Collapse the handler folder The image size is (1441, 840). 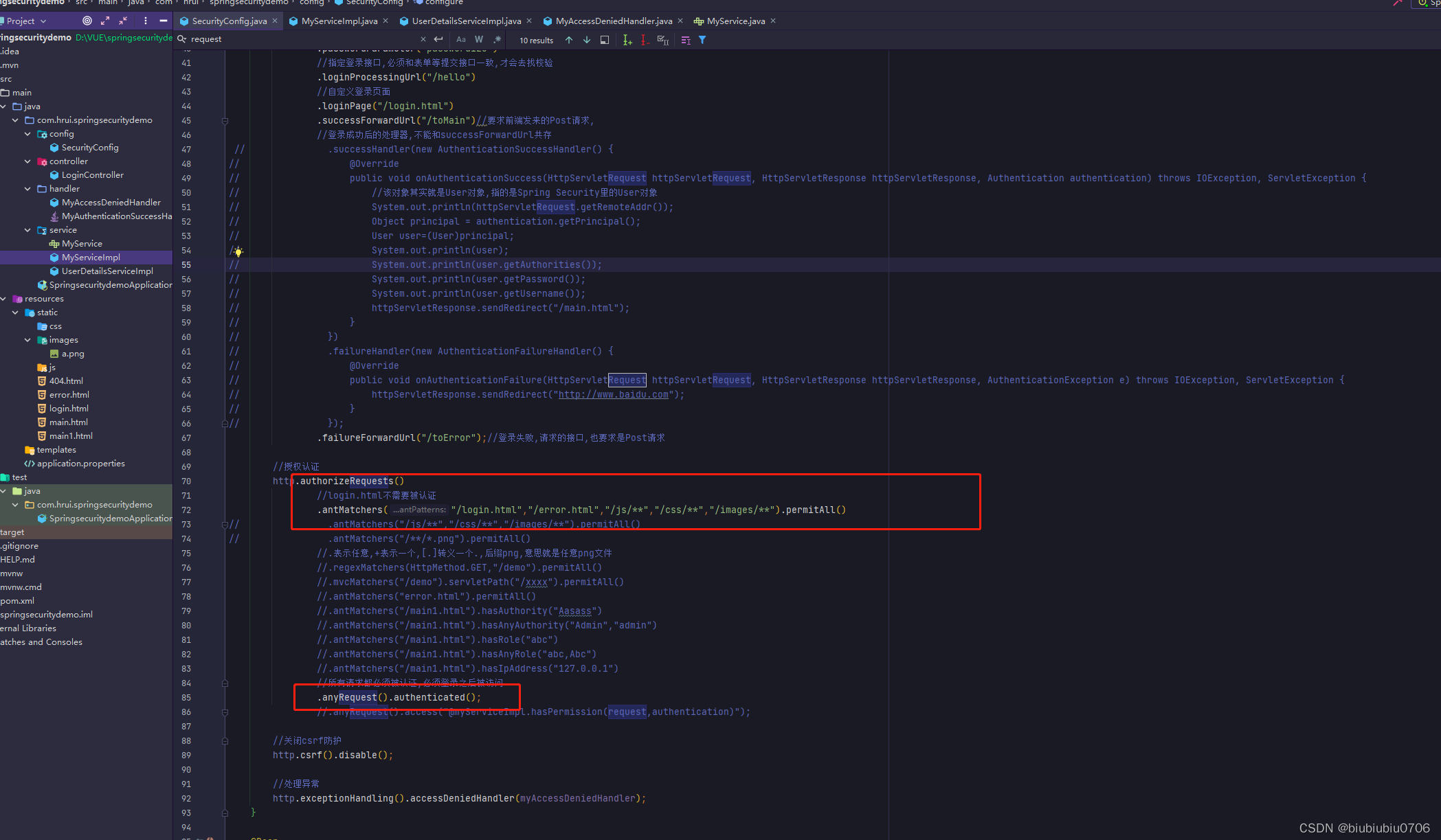pyautogui.click(x=27, y=189)
